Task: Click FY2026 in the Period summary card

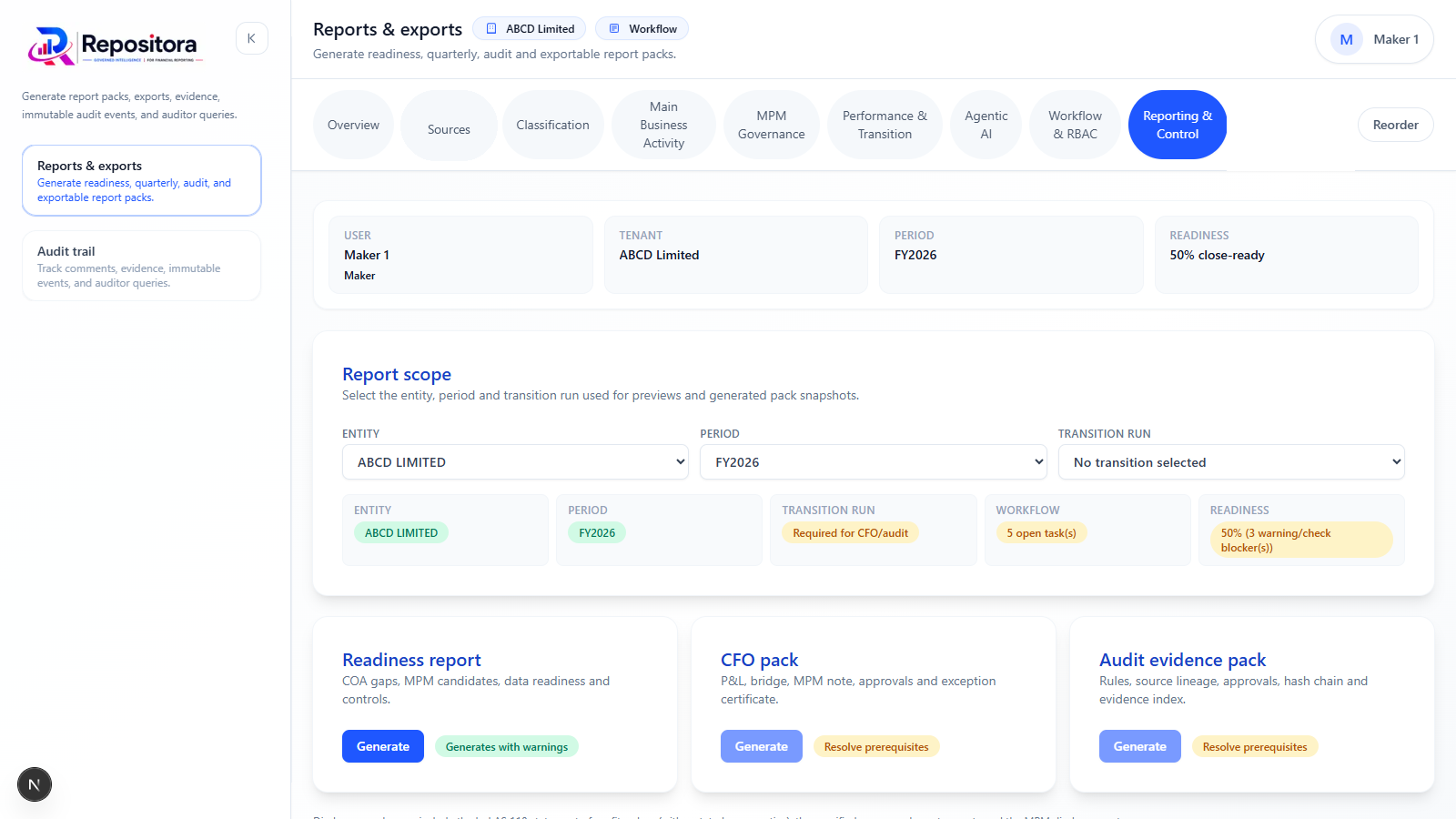Action: click(x=915, y=255)
